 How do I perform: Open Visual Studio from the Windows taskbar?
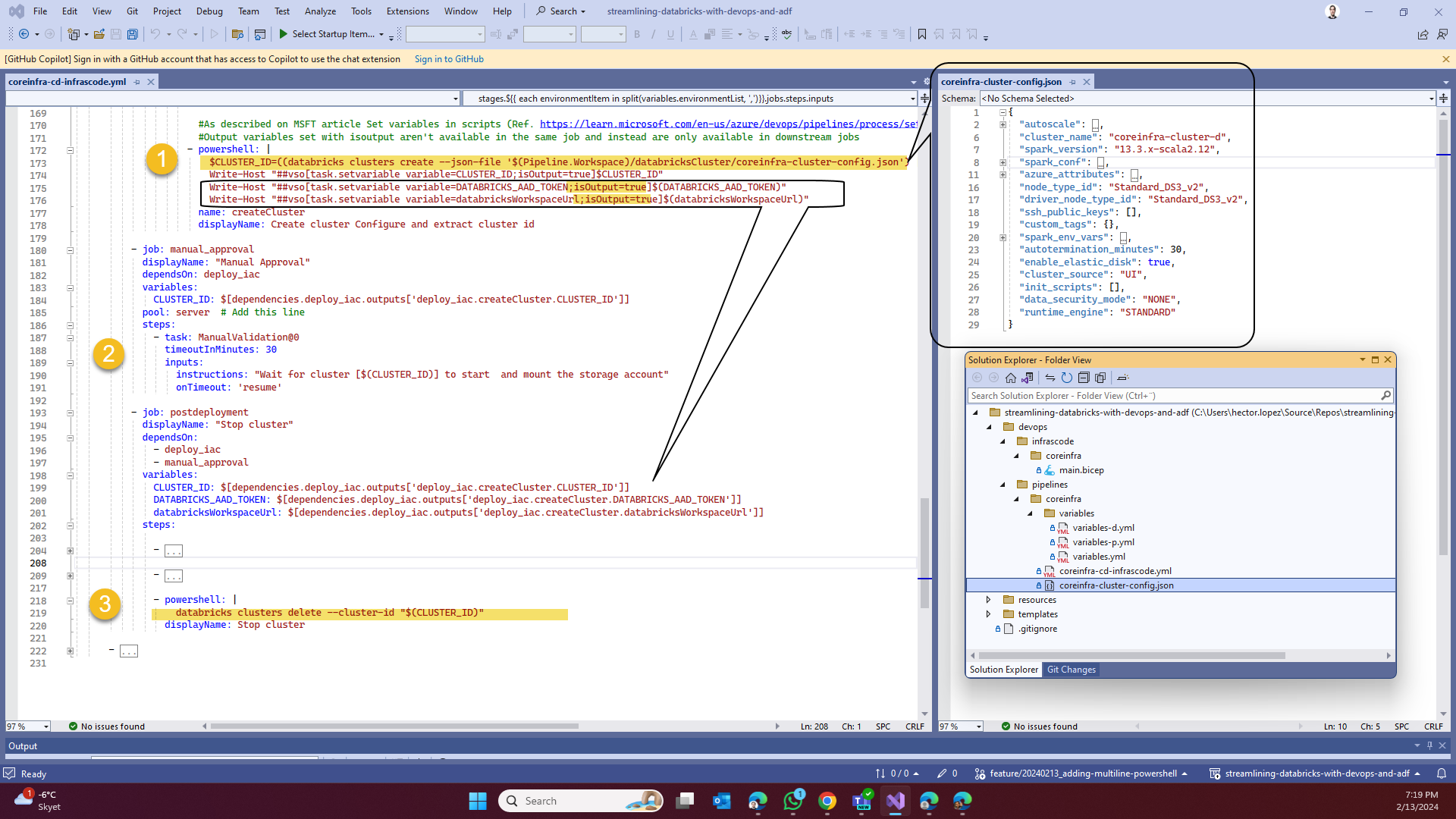896,801
